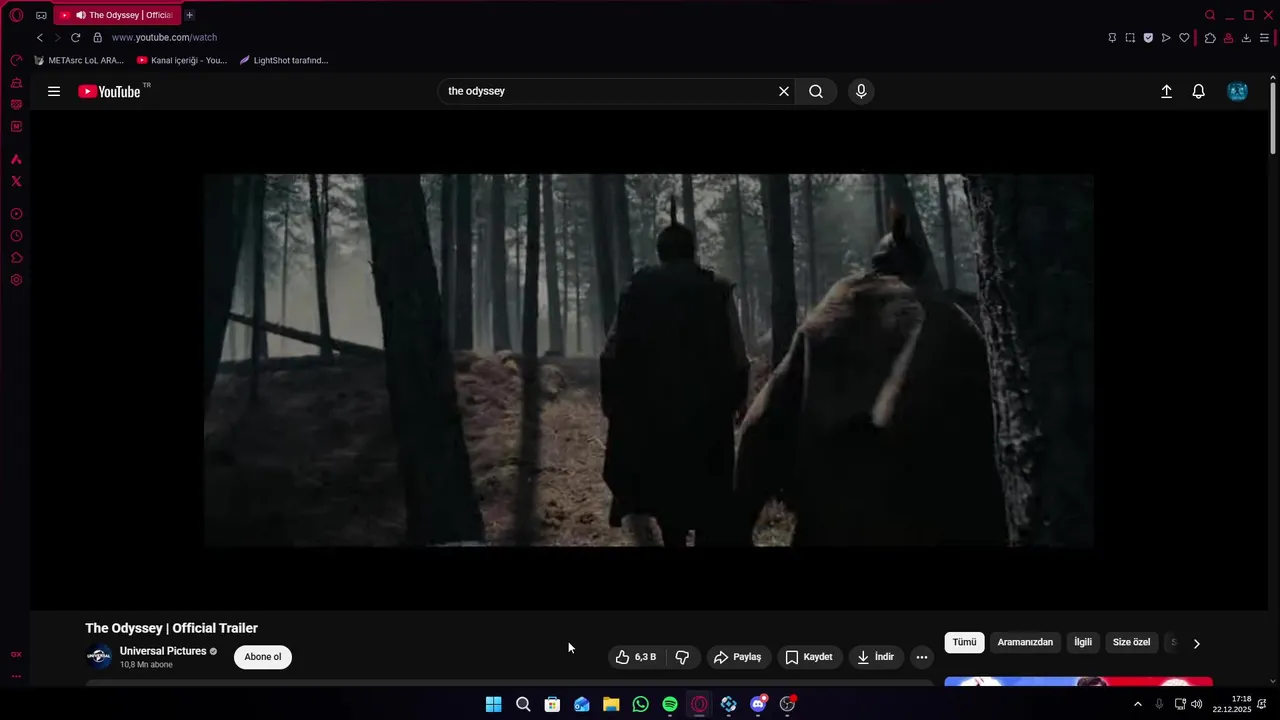Viewport: 1280px width, 720px height.
Task: Click the video player to pause
Action: point(648,360)
